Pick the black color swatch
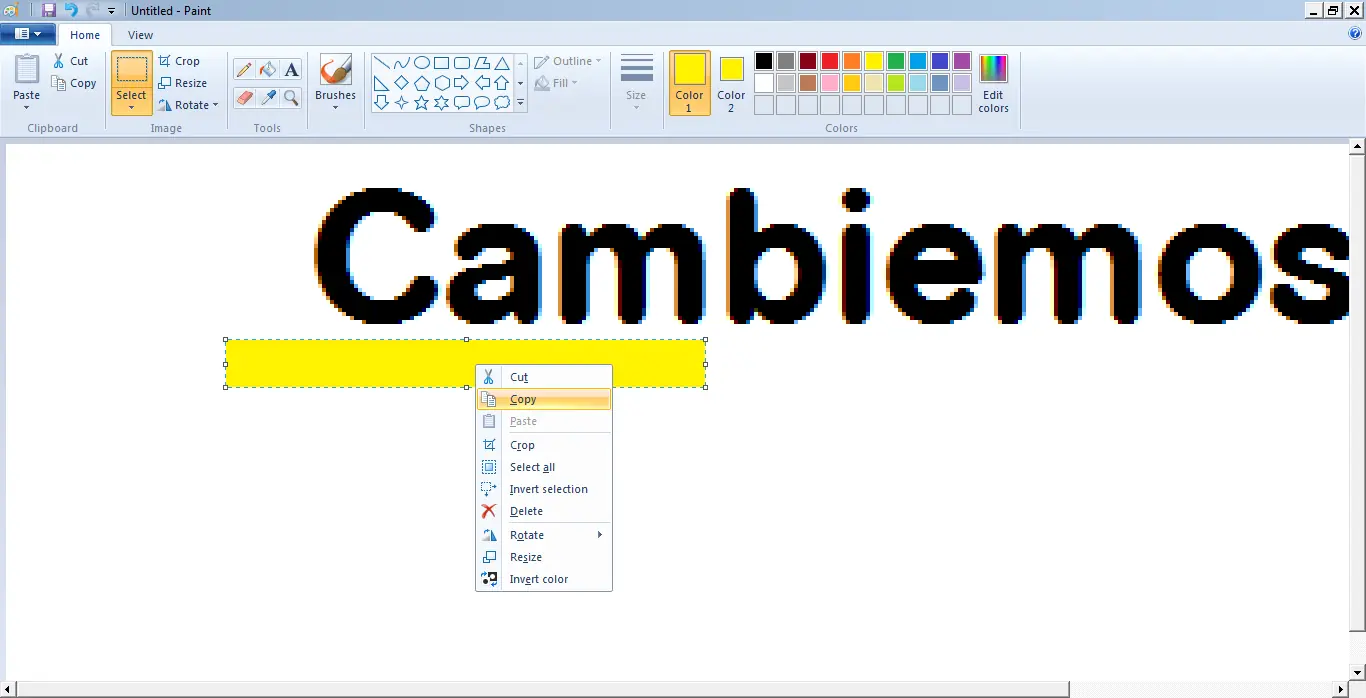Viewport: 1366px width, 698px height. (x=764, y=61)
